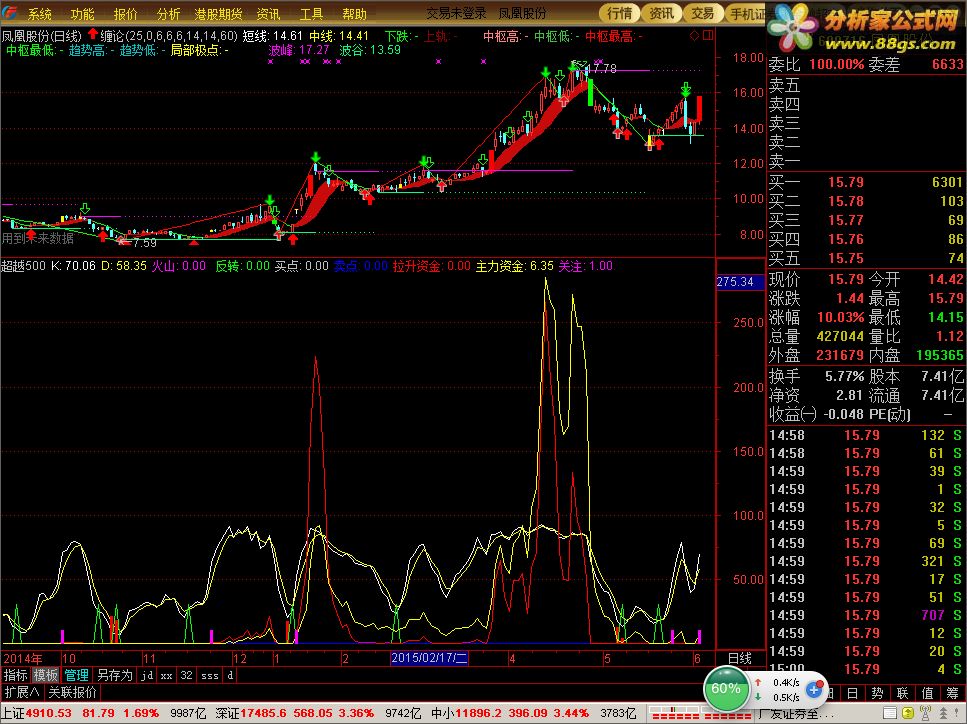Viewport: 967px width, 724px height.
Task: Click the double-tree arrow icon in status bar
Action: click(x=944, y=714)
